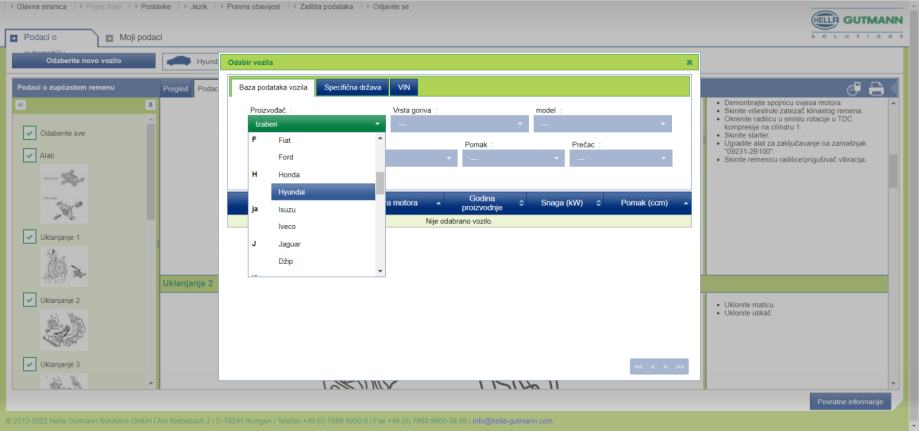
Task: Click manufacturer list down scroll arrow
Action: [380, 270]
